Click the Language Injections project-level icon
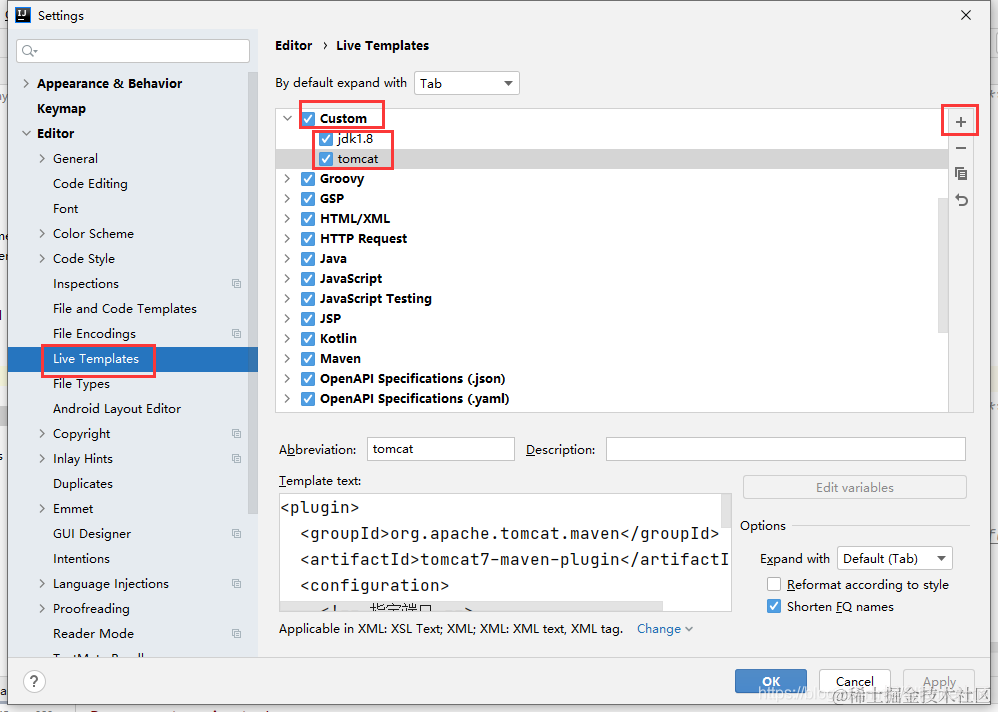The image size is (998, 712). 236,583
